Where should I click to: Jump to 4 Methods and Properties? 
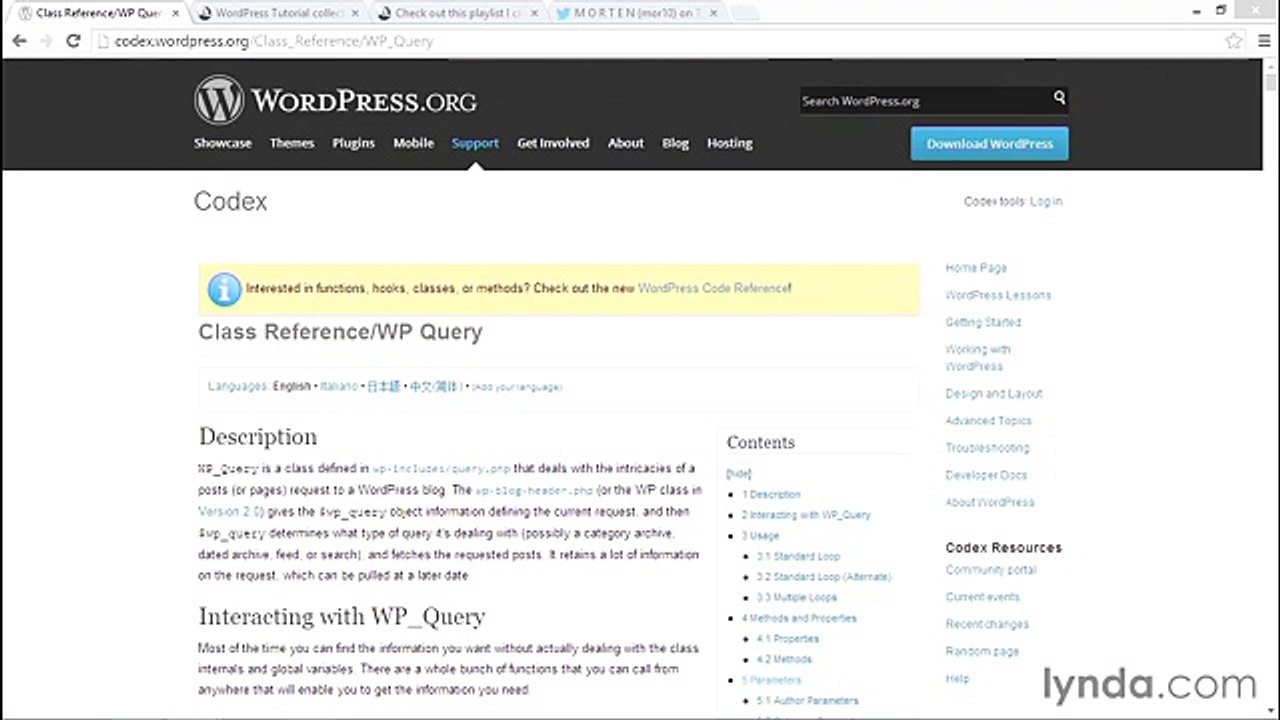click(799, 618)
